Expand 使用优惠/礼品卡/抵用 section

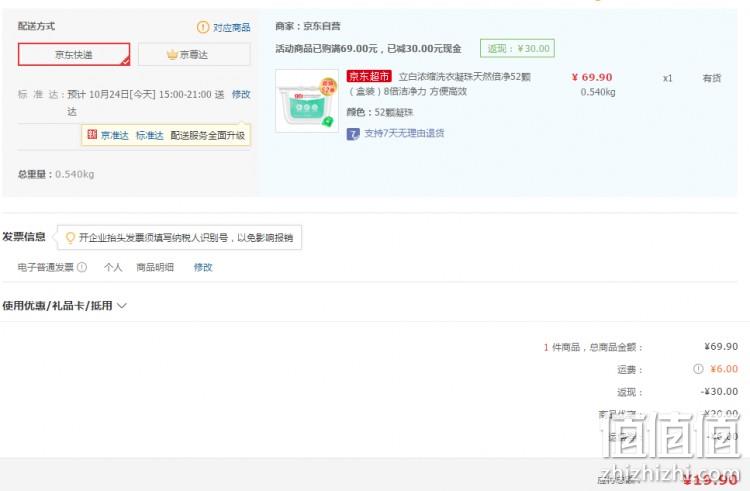[64, 306]
